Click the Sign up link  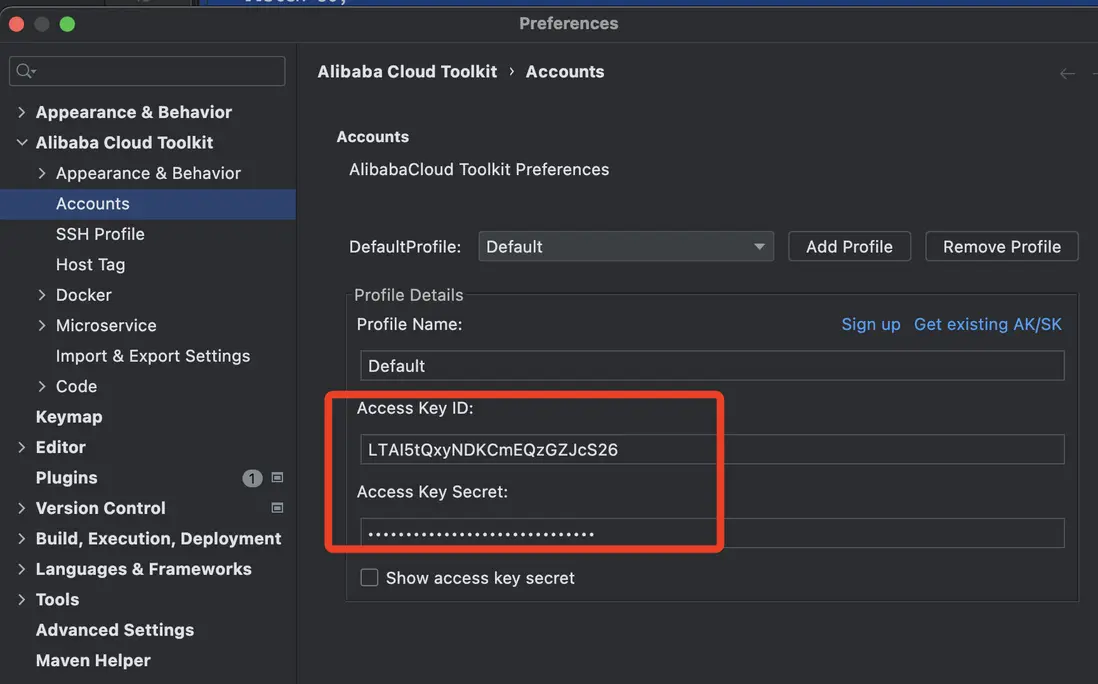click(x=870, y=324)
